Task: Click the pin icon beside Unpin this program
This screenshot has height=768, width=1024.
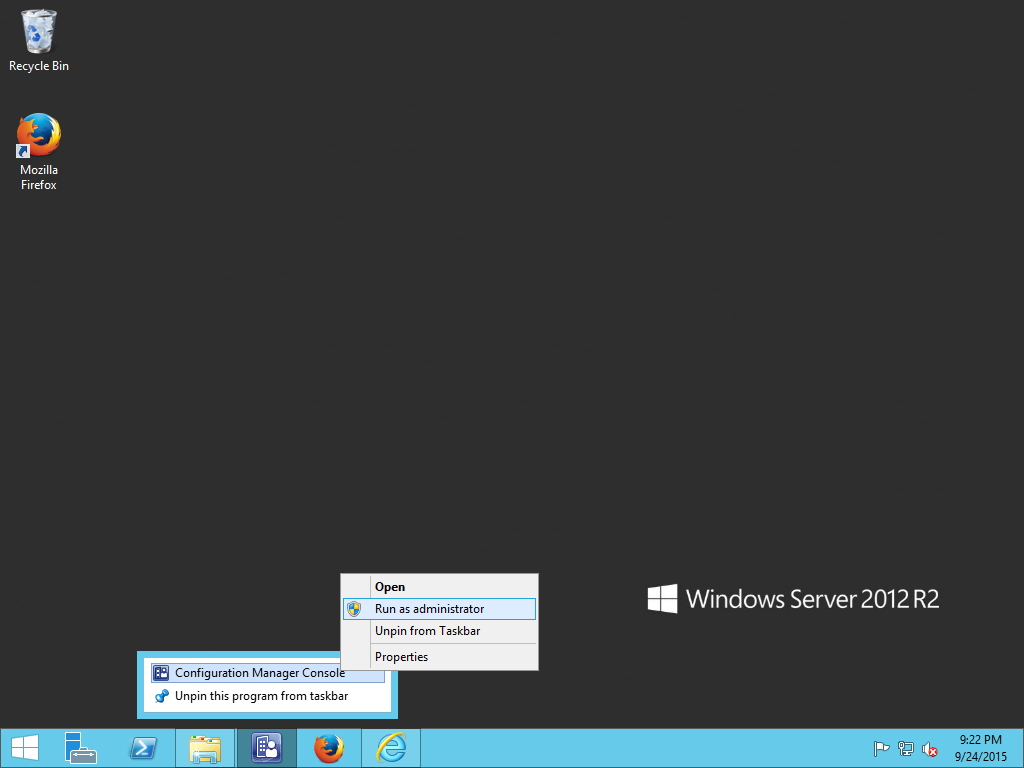Action: pos(161,696)
